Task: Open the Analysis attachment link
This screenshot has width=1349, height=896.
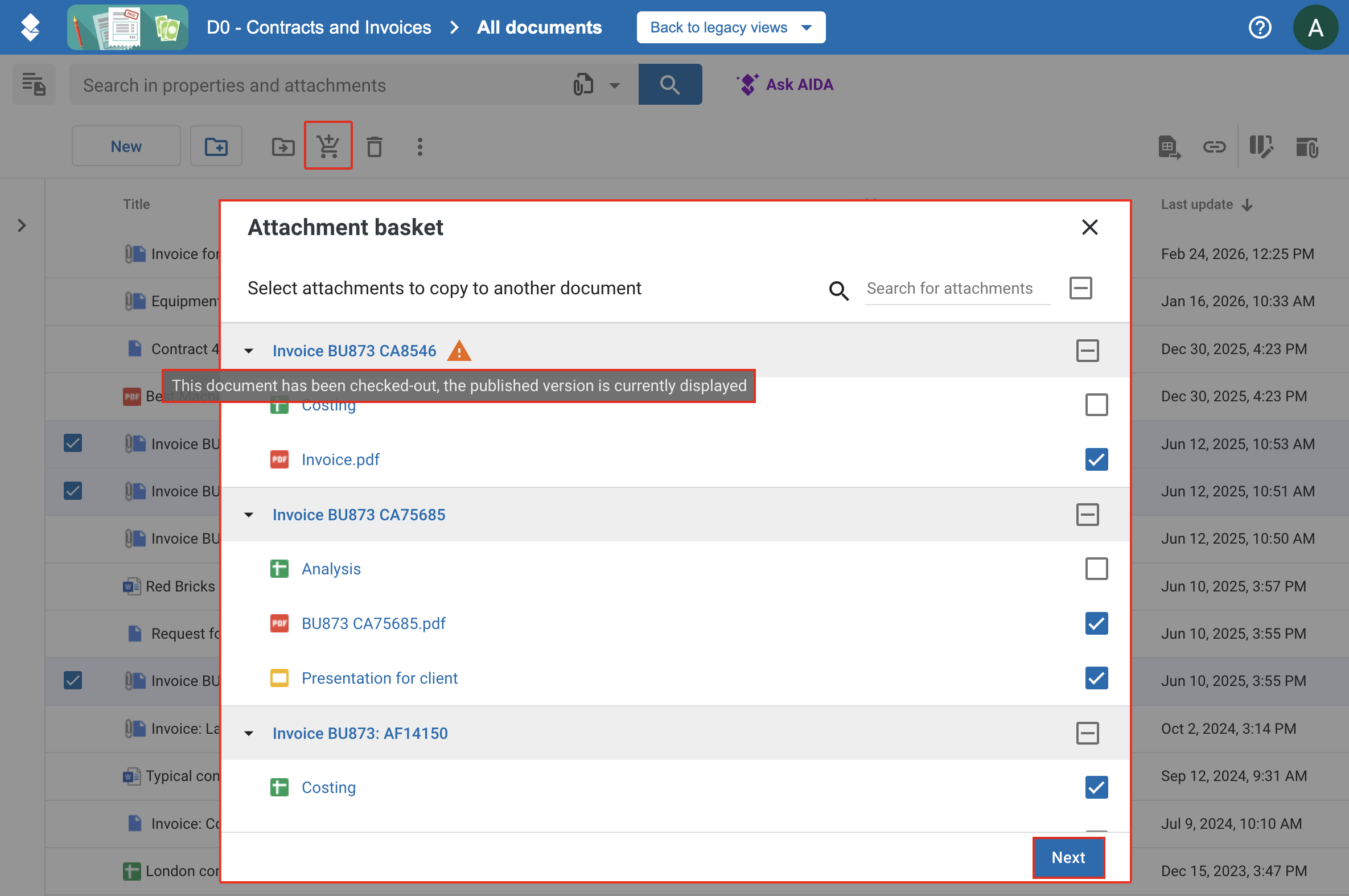Action: (x=331, y=569)
